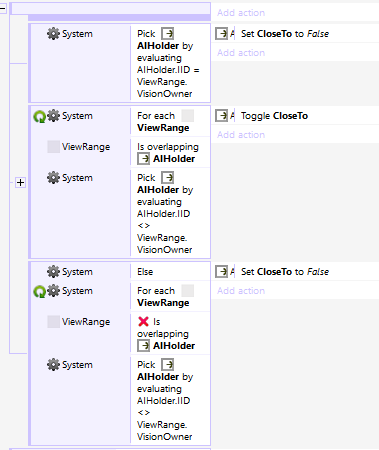Click the red X inverted icon on overlapping condition
This screenshot has width=379, height=450.
[143, 322]
